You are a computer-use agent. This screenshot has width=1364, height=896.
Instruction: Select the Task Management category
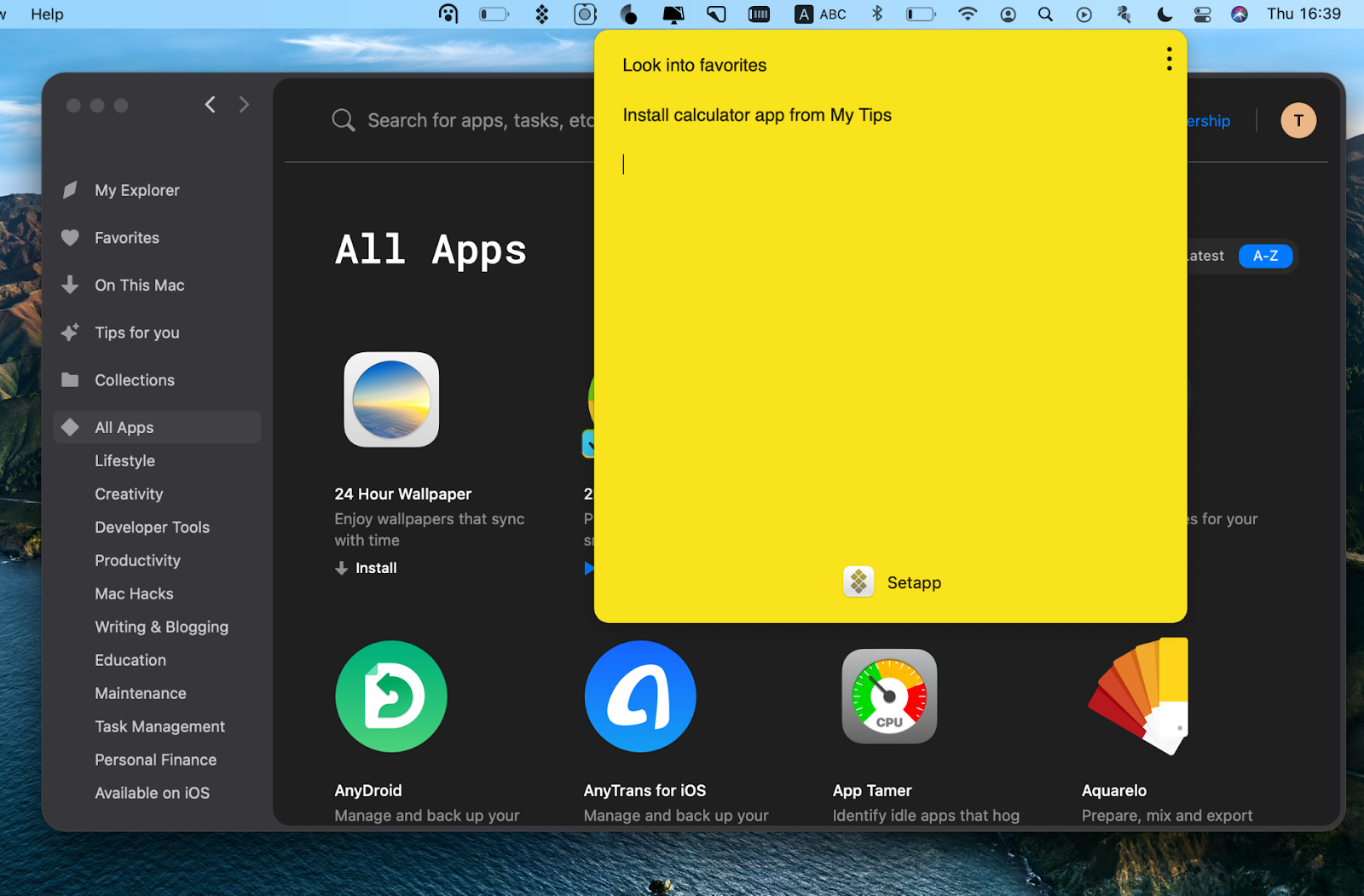159,726
